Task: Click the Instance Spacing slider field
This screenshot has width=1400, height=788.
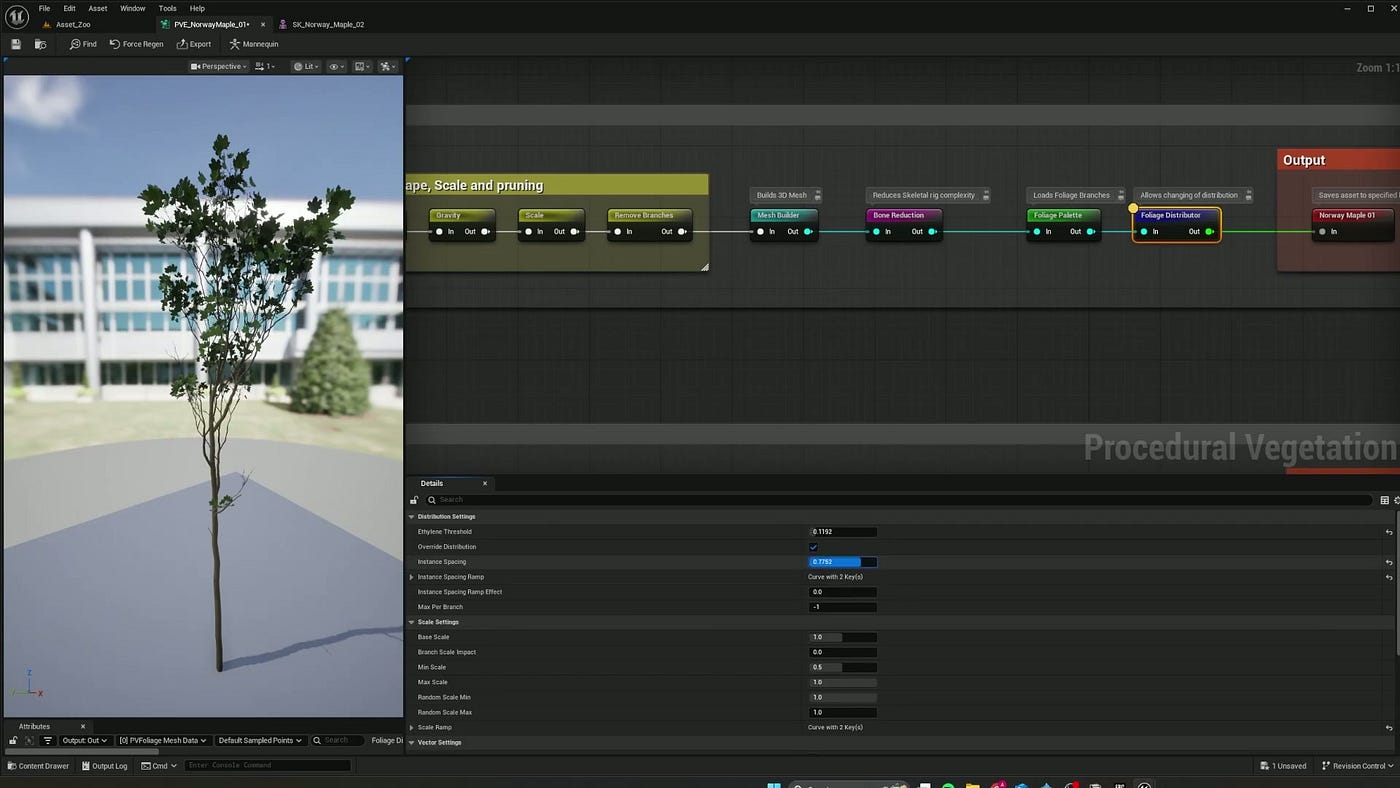Action: (x=842, y=562)
